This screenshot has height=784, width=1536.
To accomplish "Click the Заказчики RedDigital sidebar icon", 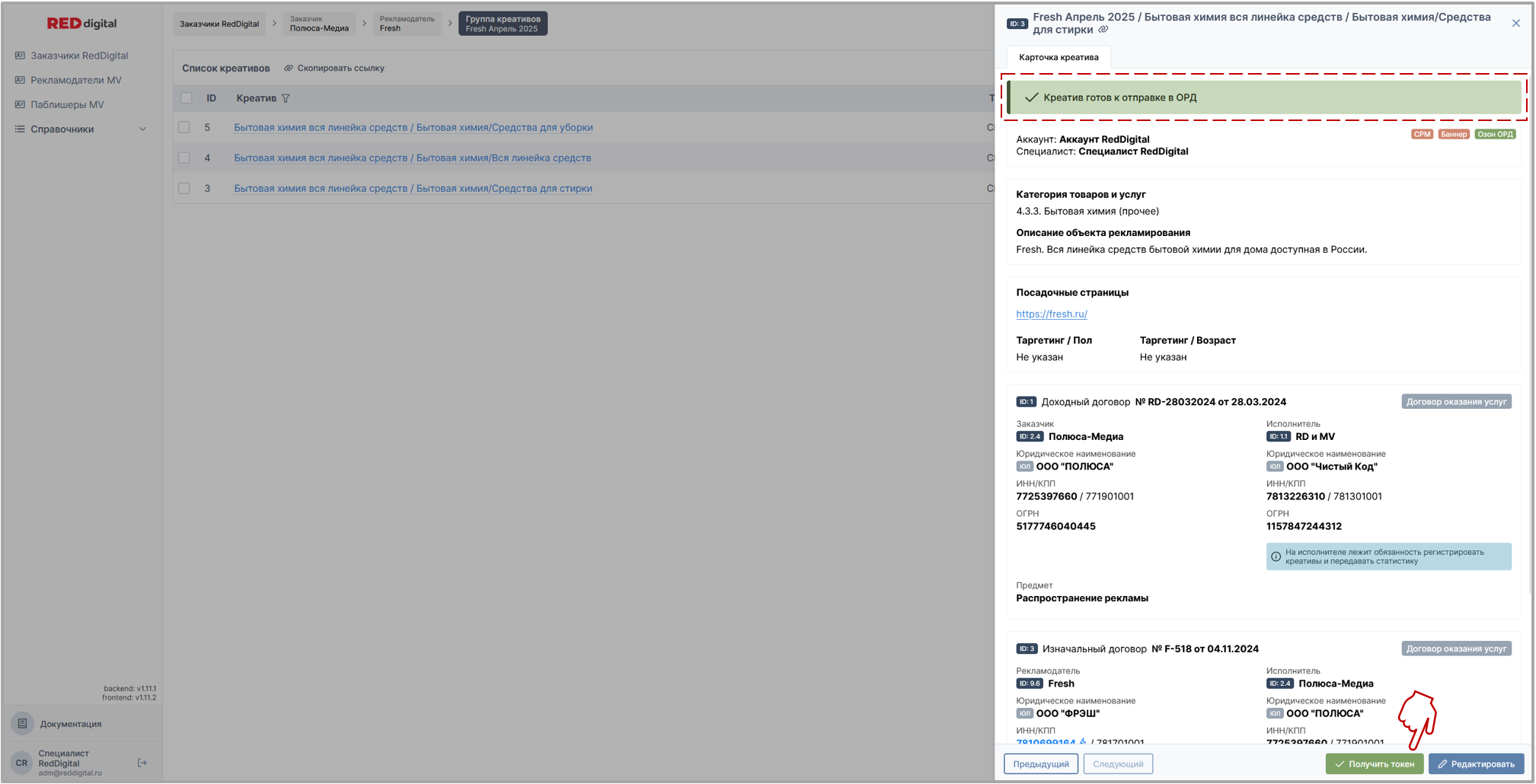I will [20, 56].
